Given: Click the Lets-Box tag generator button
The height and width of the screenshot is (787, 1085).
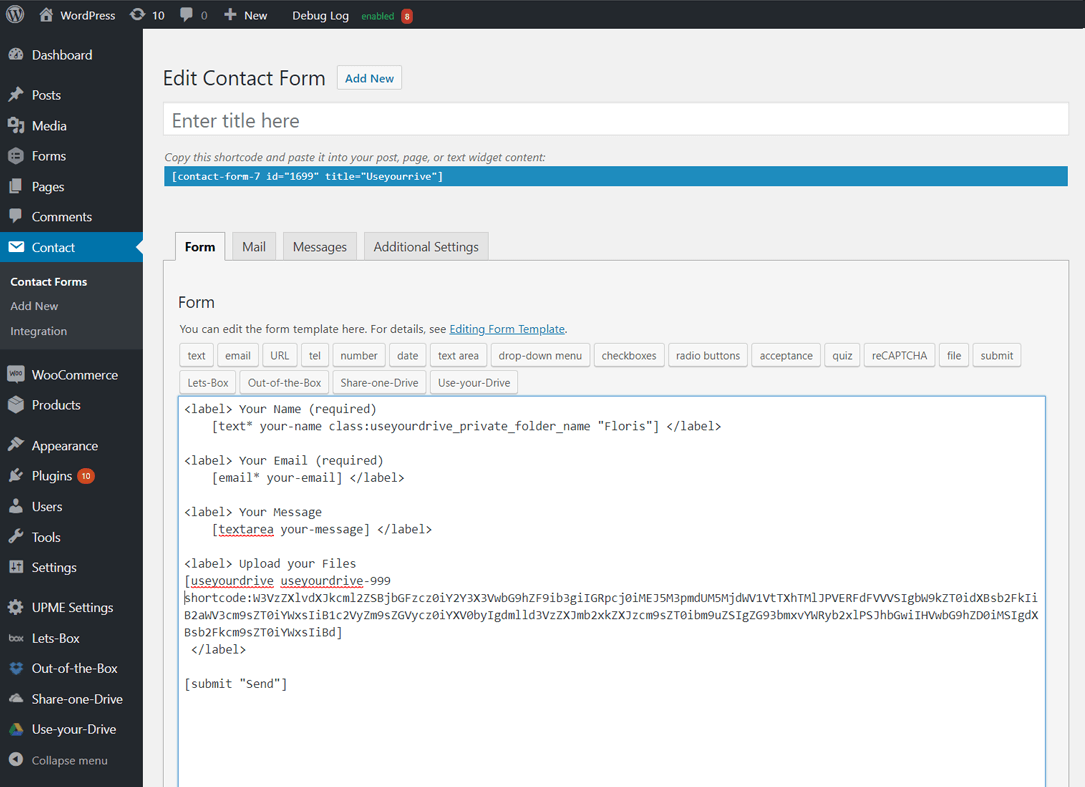Looking at the screenshot, I should click(x=208, y=382).
